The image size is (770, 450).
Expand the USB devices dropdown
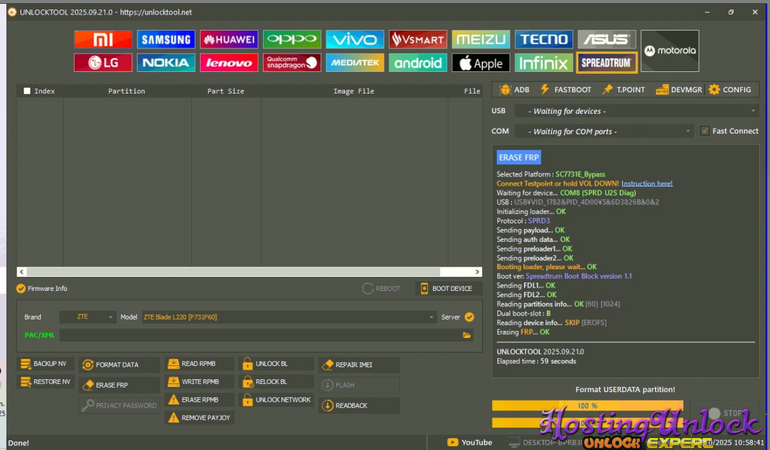tap(635, 111)
